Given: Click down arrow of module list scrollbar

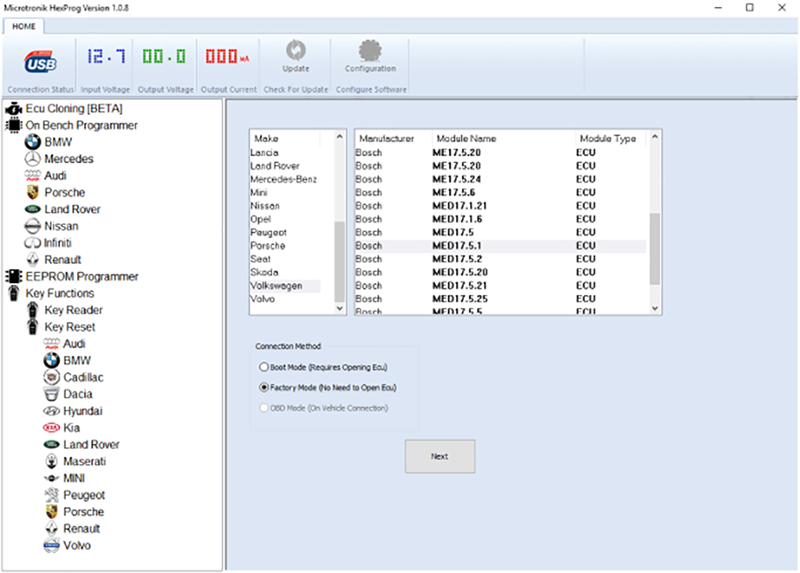Looking at the screenshot, I should tap(655, 308).
